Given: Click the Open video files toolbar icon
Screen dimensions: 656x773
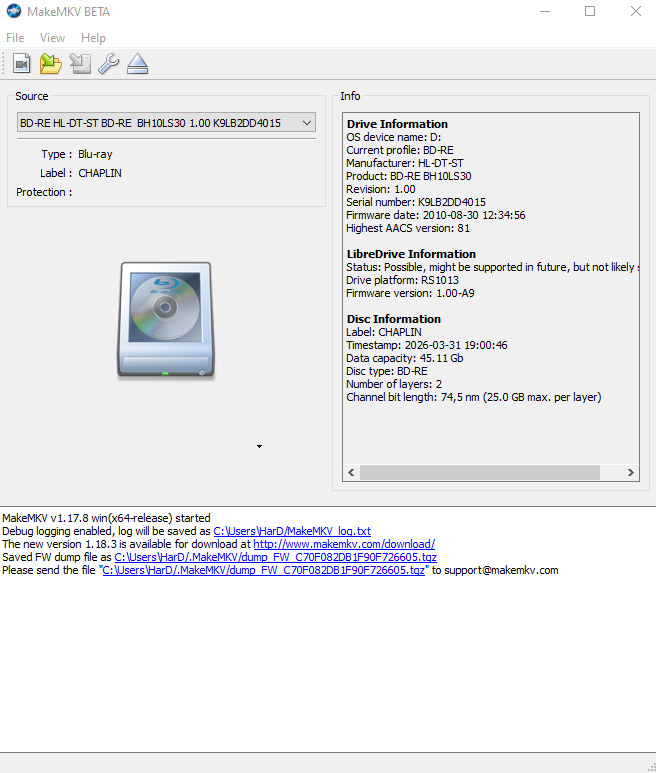Looking at the screenshot, I should [22, 64].
